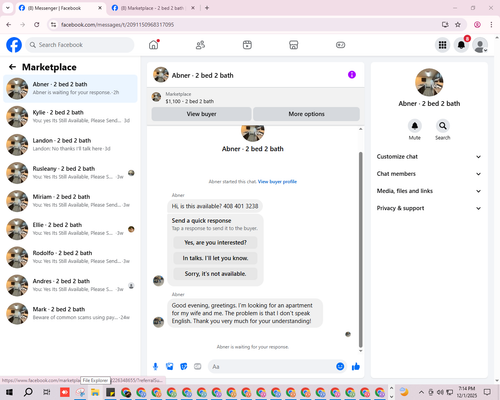This screenshot has width=500, height=400.
Task: Open the Gaming icon in top navigation
Action: [x=340, y=45]
